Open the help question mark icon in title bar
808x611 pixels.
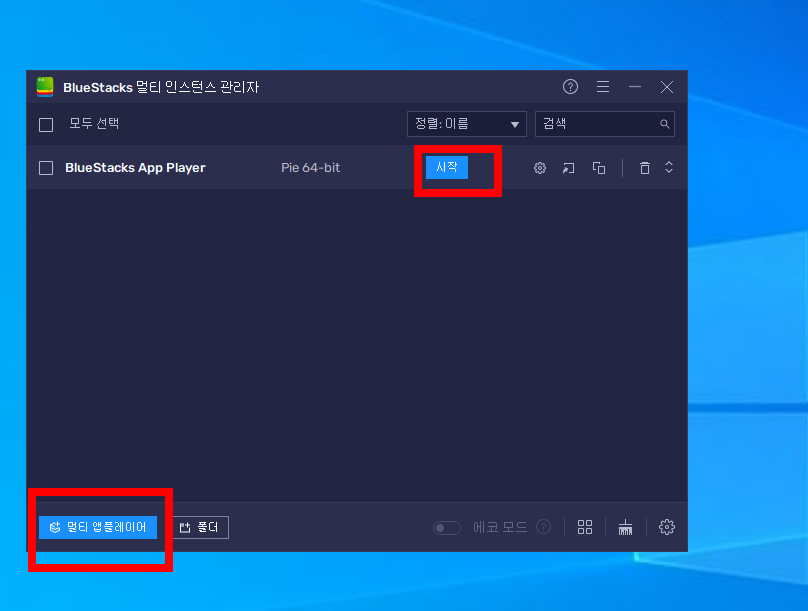tap(570, 87)
